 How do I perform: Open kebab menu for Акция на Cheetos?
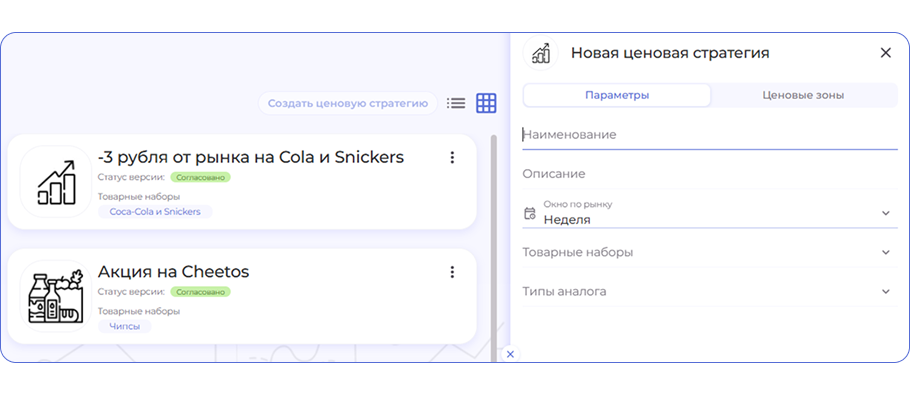point(452,272)
